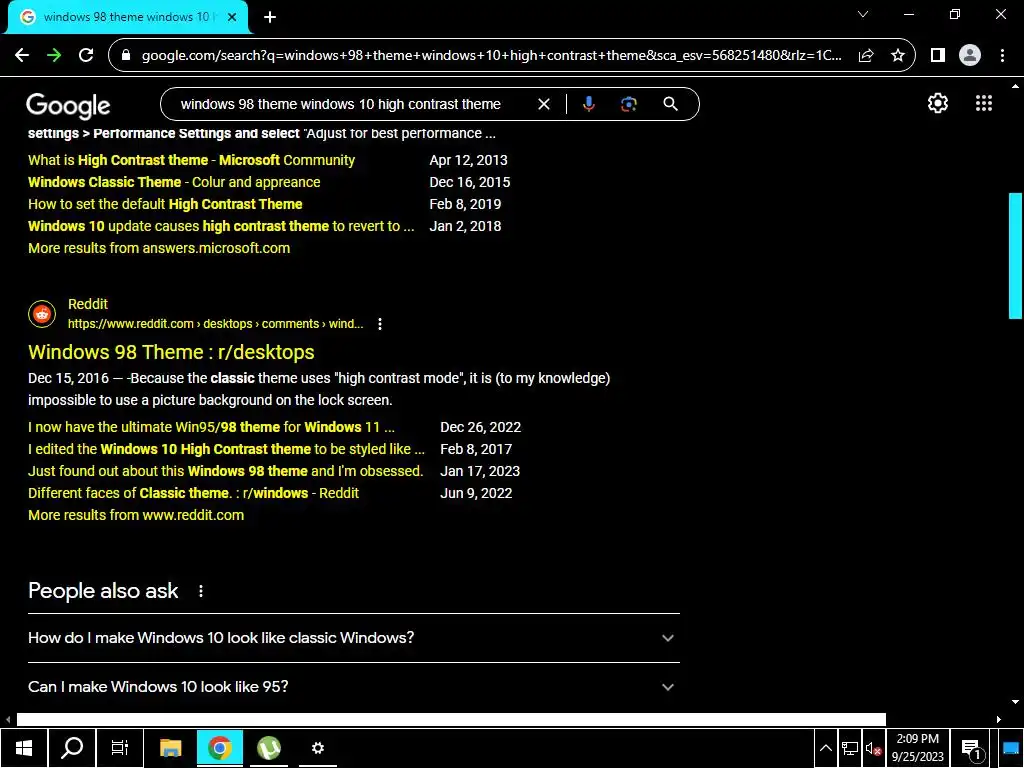Open What is High Contrast theme link
The image size is (1024, 768).
pyautogui.click(x=191, y=160)
